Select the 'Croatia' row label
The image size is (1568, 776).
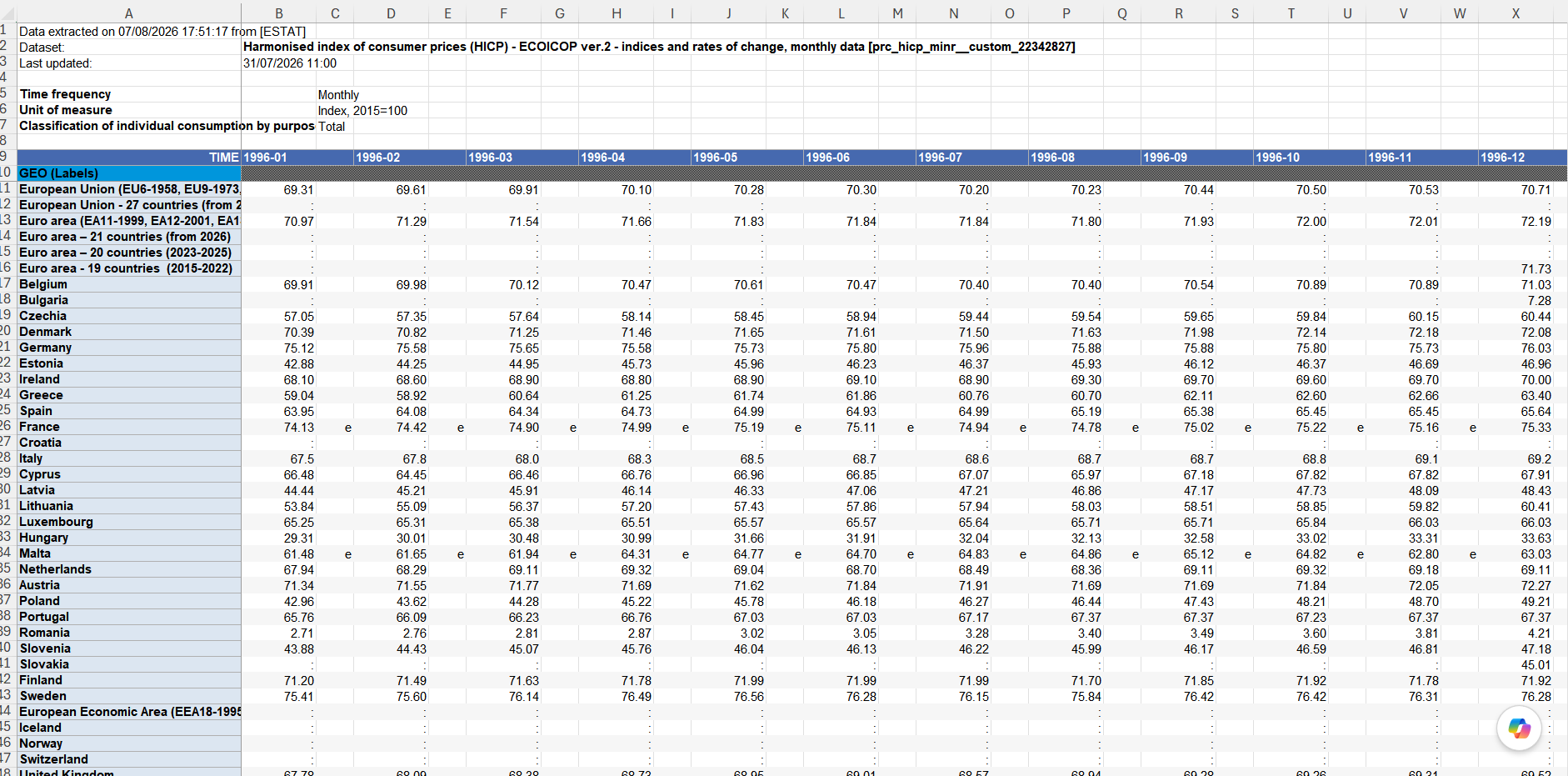129,443
